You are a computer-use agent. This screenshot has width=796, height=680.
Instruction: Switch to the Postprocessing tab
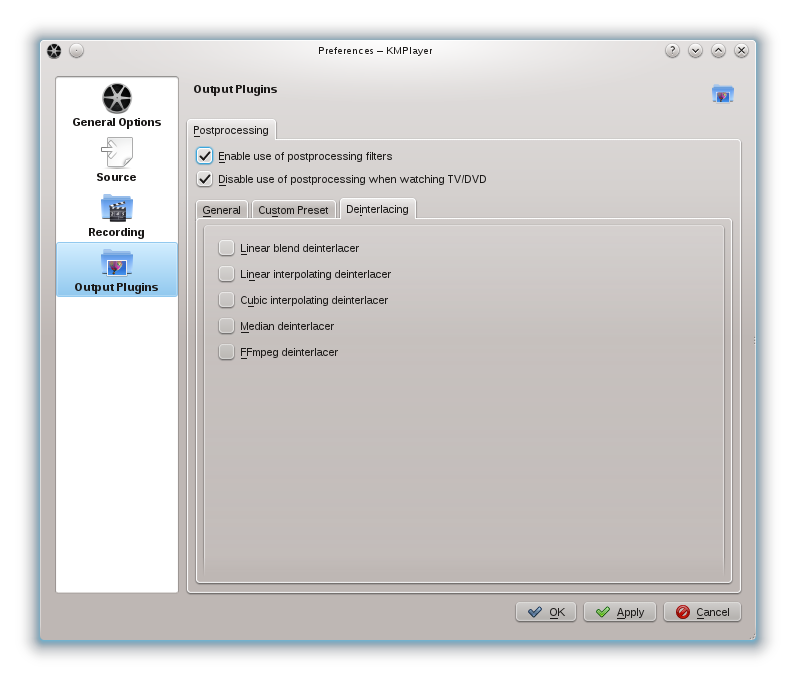pos(231,130)
